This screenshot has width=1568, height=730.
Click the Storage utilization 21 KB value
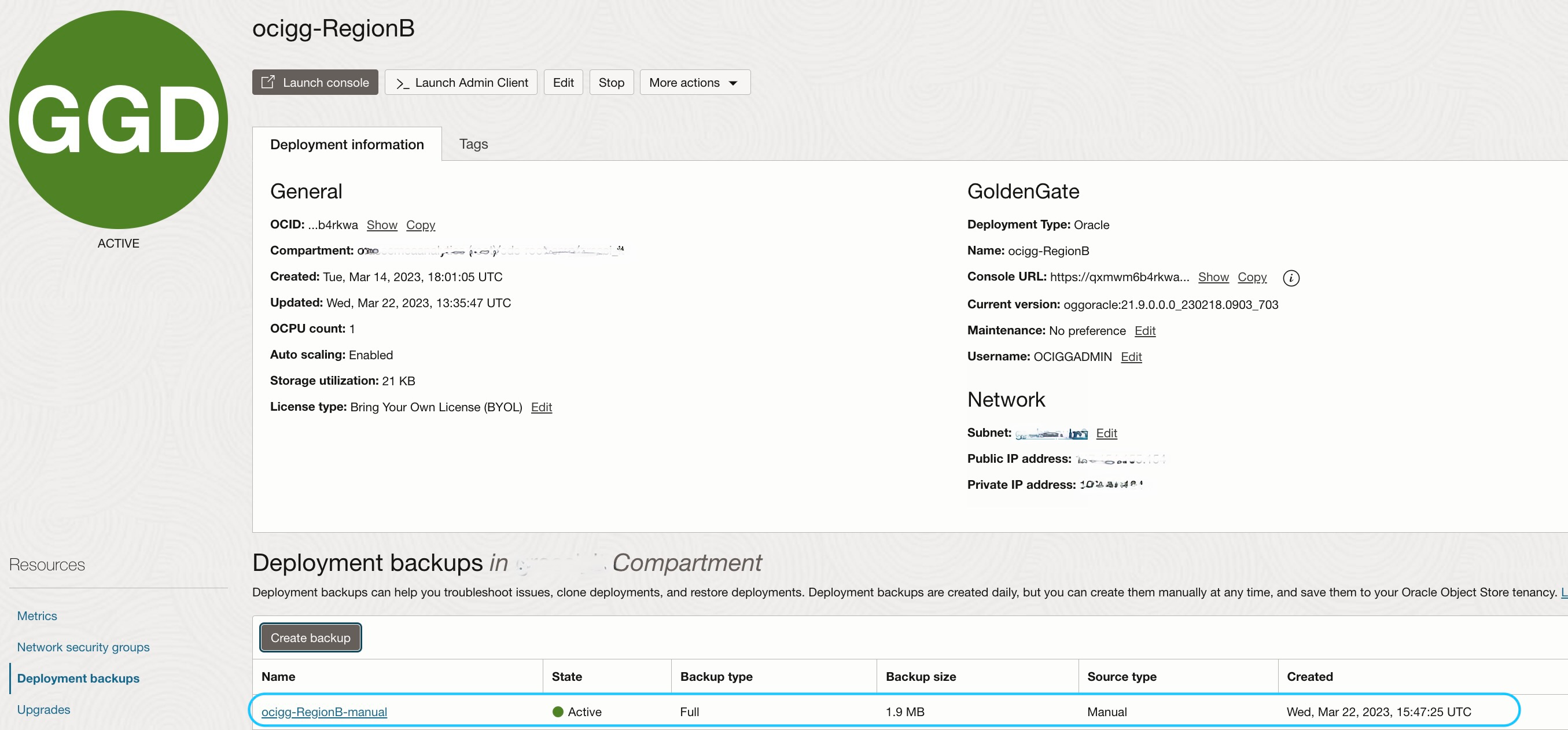pyautogui.click(x=399, y=381)
